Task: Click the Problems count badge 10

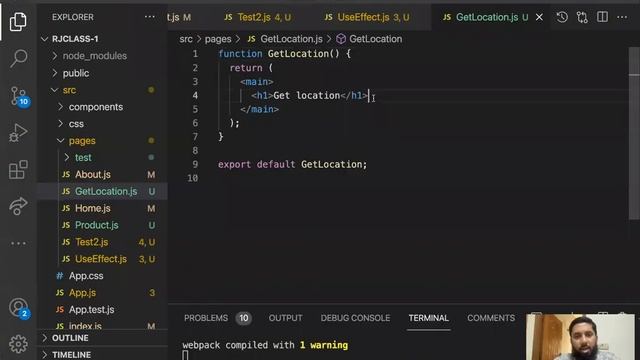Action: pos(243,318)
